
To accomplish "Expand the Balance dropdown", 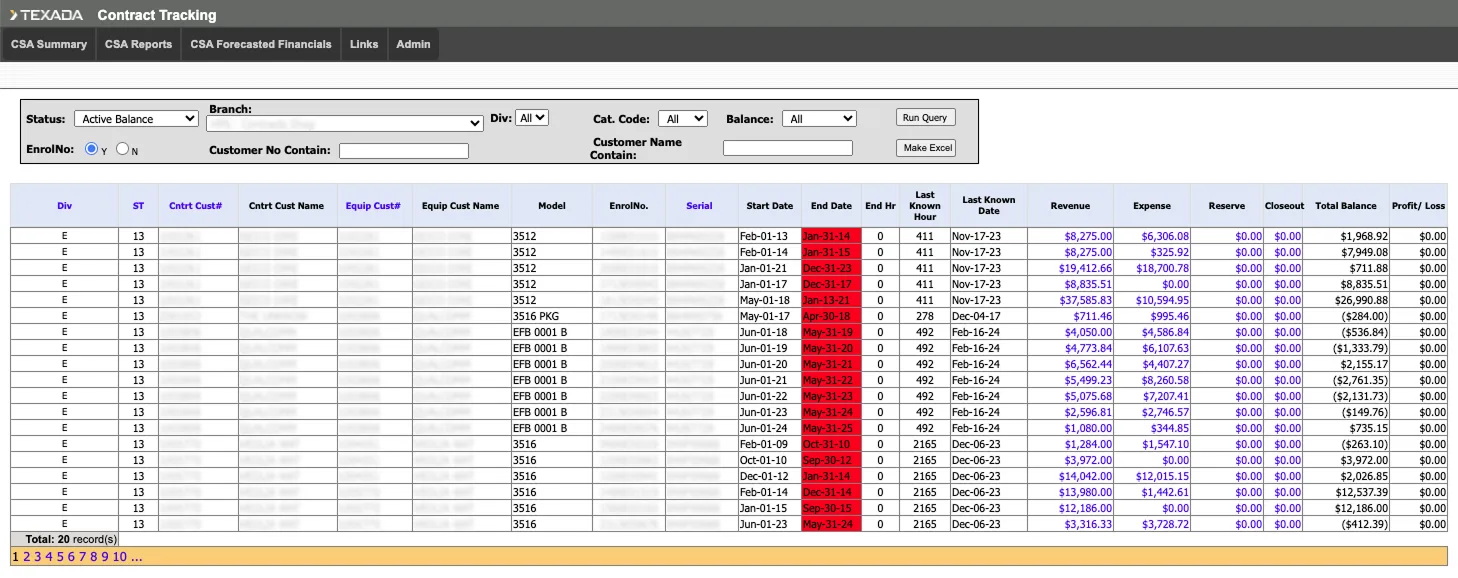I will 819,119.
